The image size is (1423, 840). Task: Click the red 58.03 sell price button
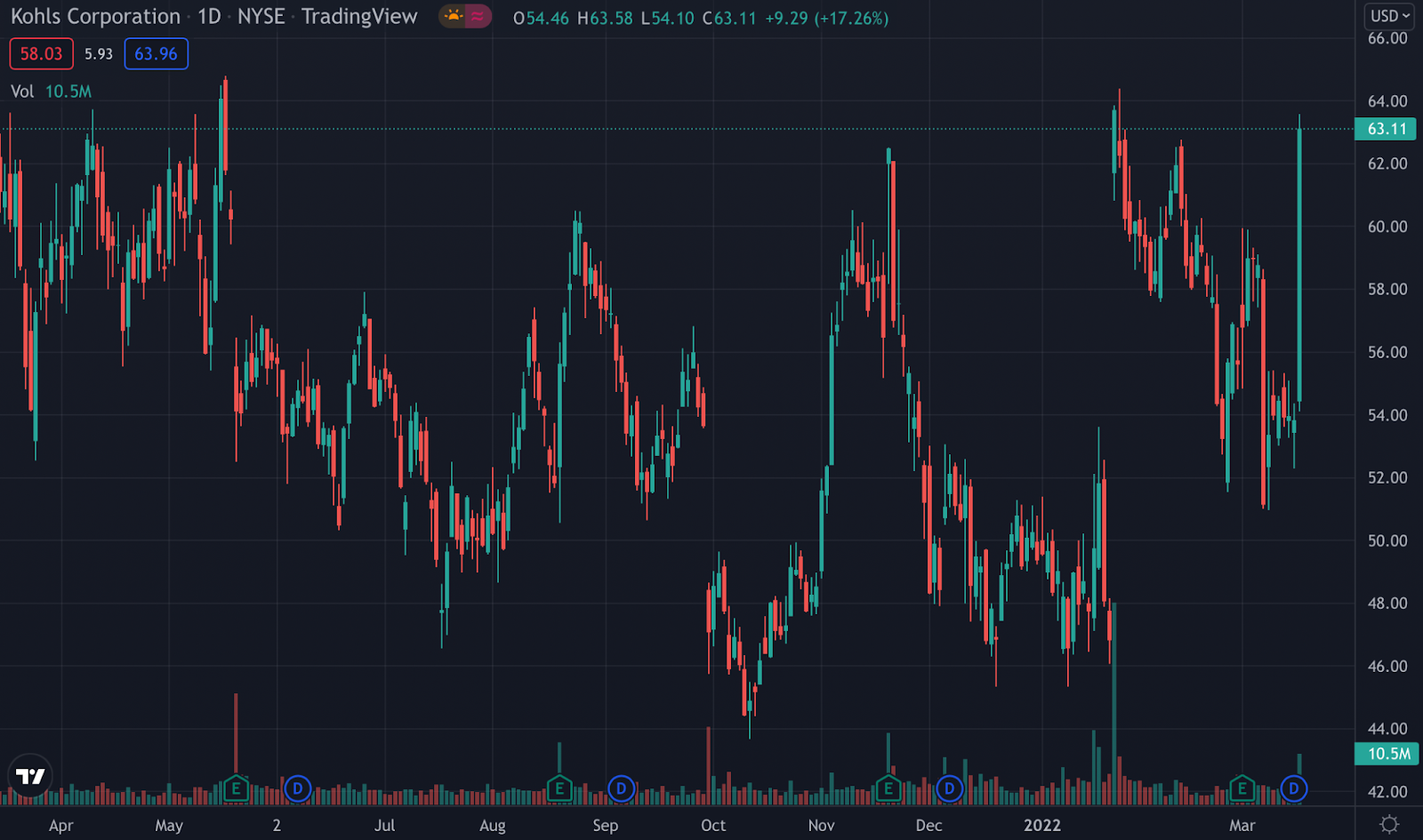pos(41,54)
